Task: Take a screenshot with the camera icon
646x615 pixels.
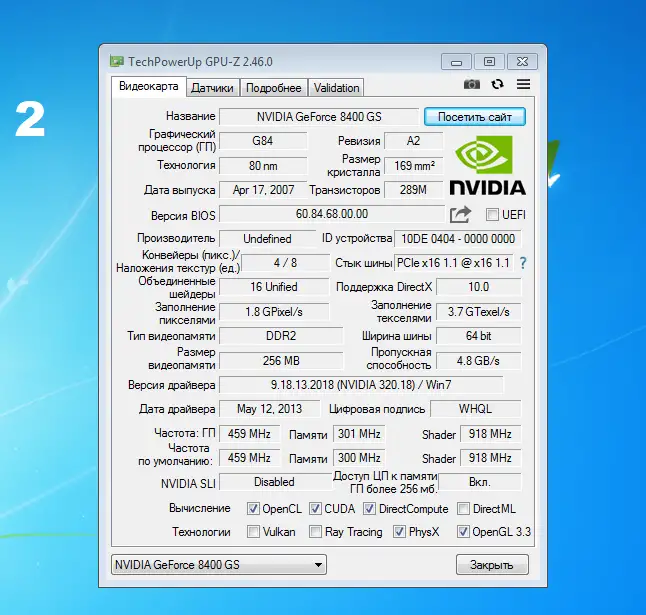Action: pyautogui.click(x=472, y=84)
